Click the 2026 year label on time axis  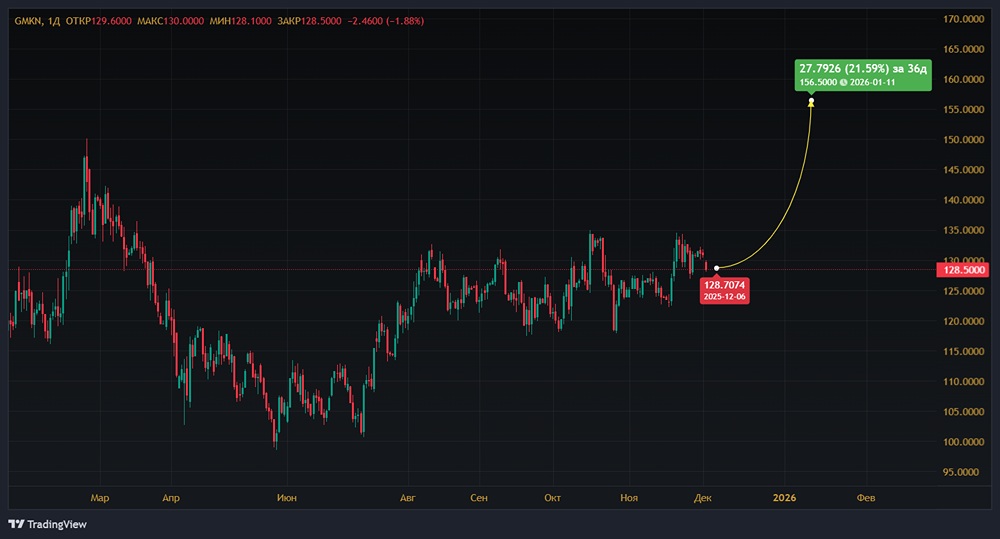coord(784,496)
